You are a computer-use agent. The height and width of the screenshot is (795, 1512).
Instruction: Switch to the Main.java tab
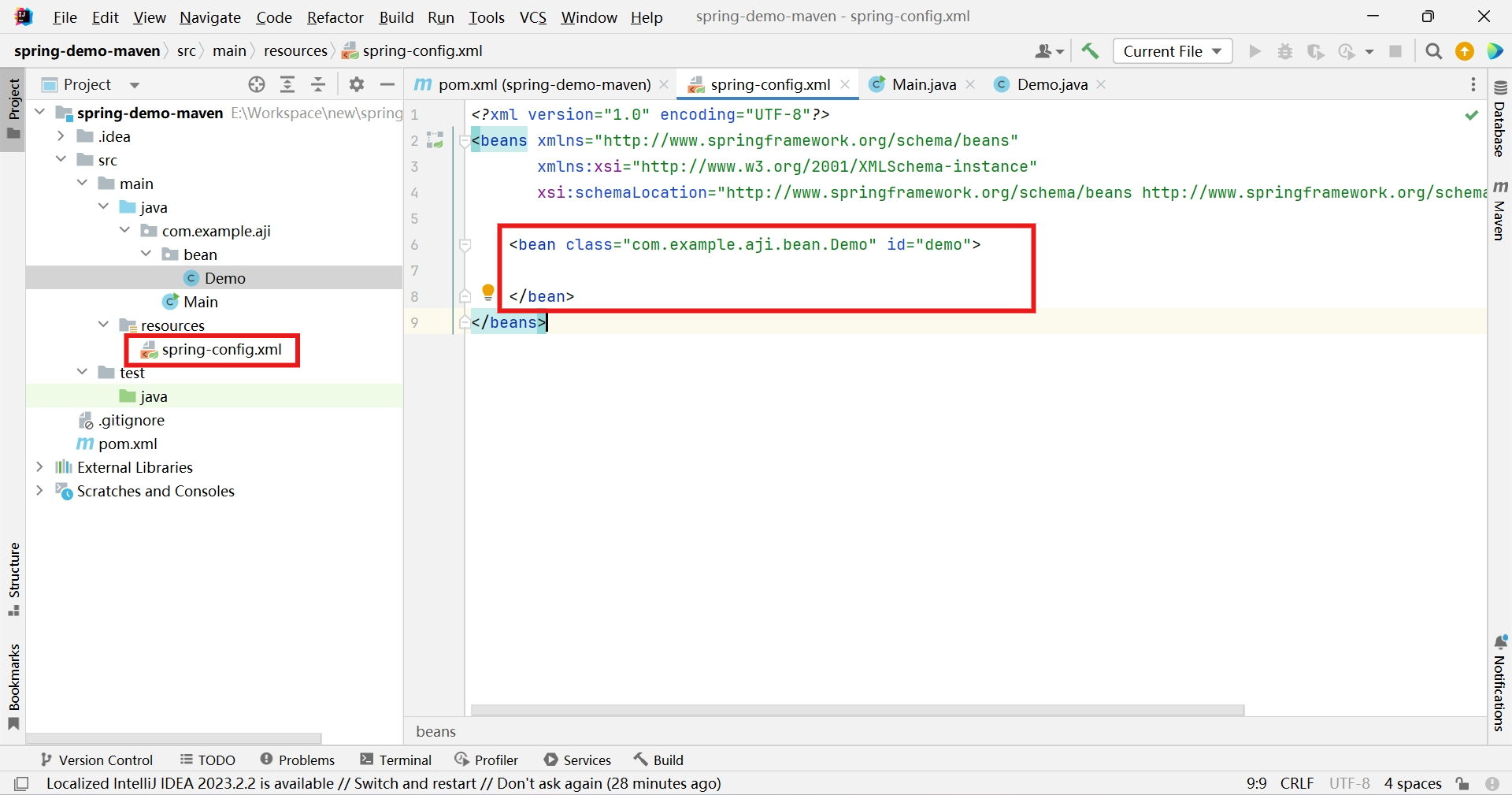(924, 84)
